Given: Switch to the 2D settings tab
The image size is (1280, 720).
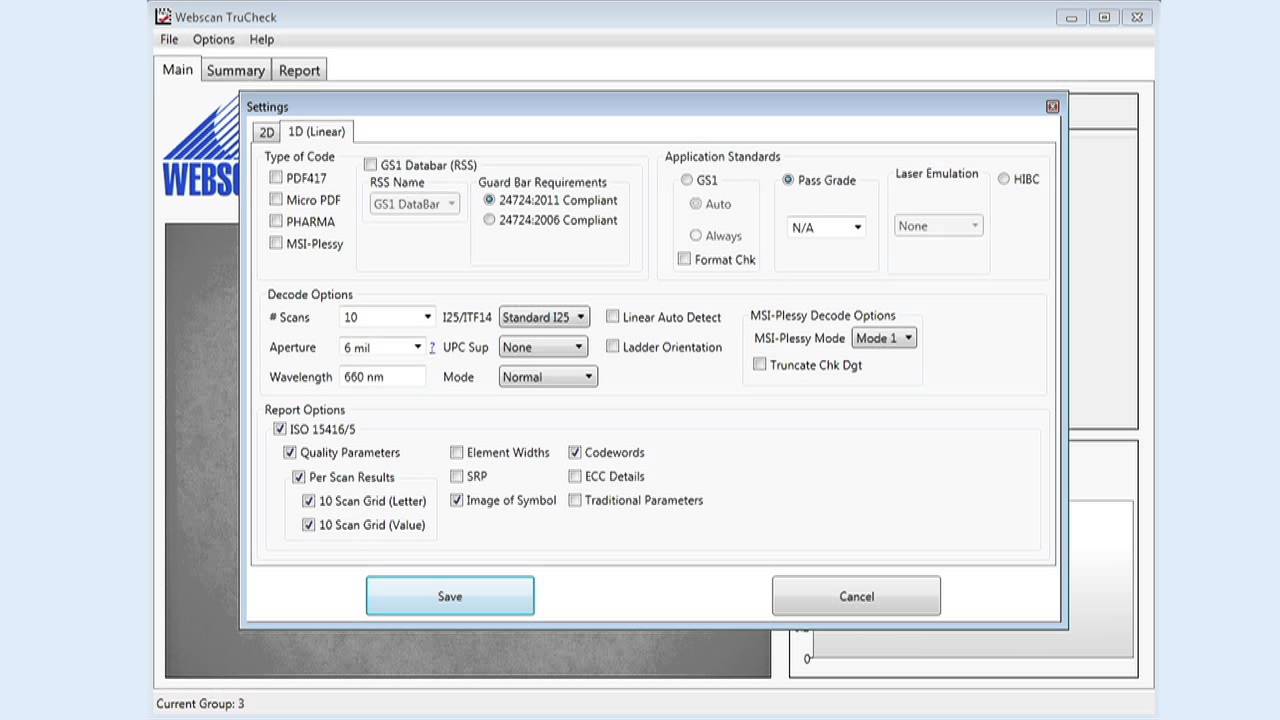Looking at the screenshot, I should 266,132.
